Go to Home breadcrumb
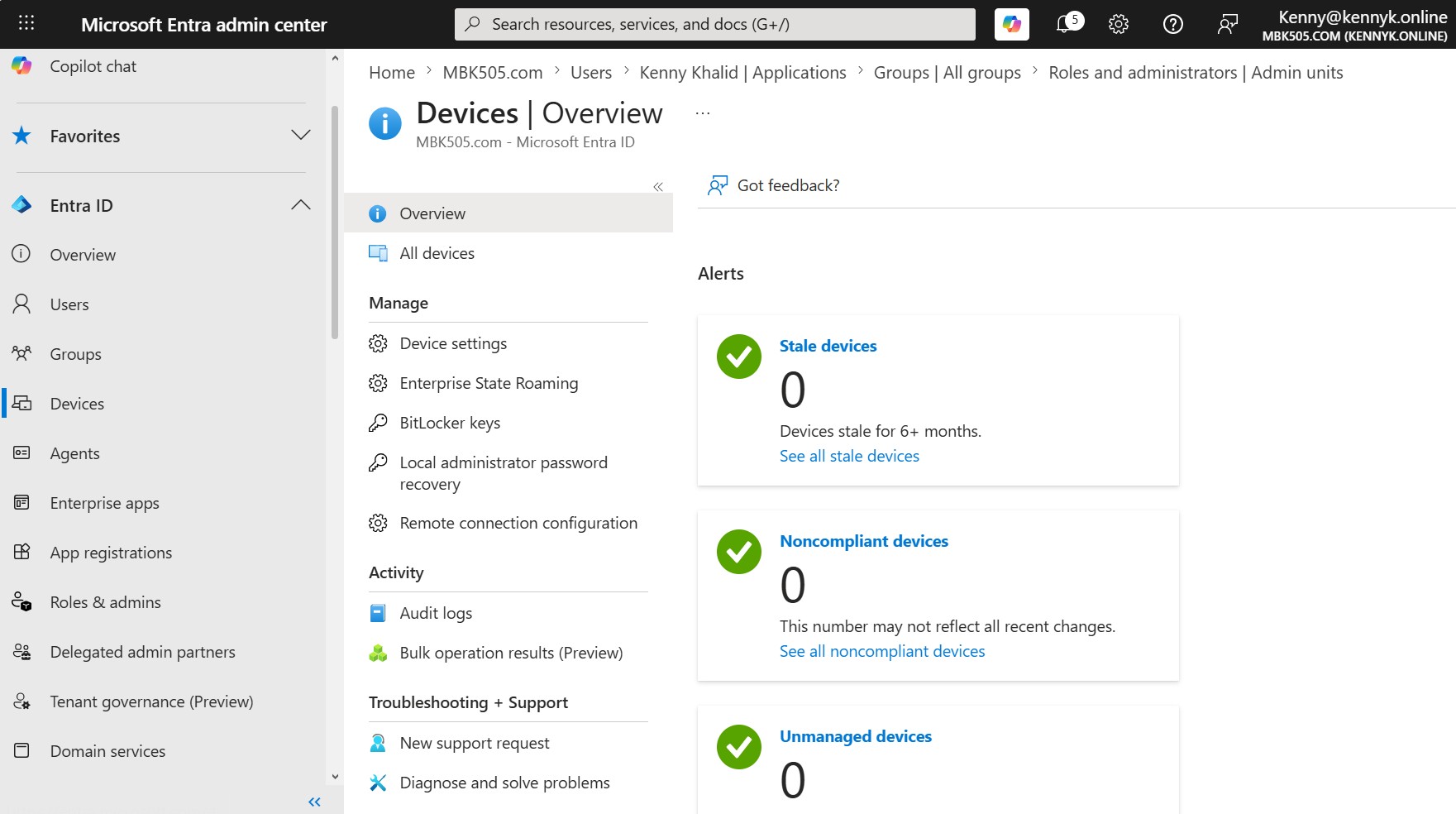 392,73
